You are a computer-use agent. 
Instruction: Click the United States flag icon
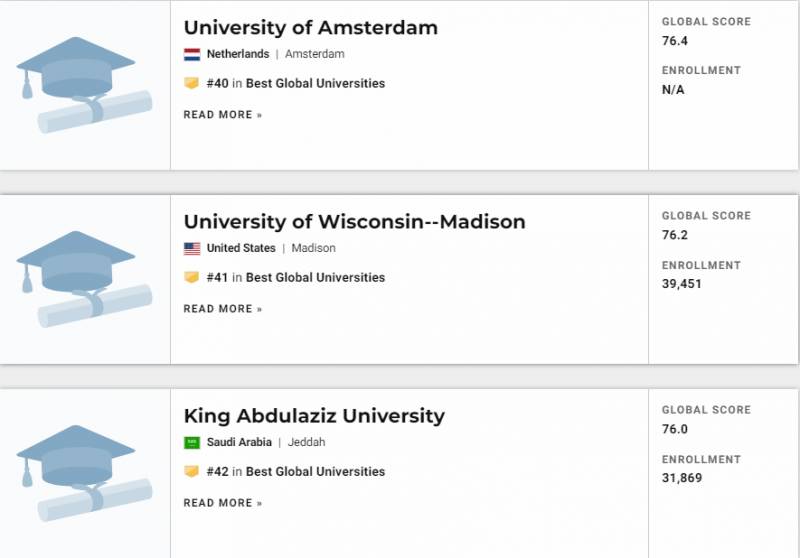pyautogui.click(x=192, y=248)
